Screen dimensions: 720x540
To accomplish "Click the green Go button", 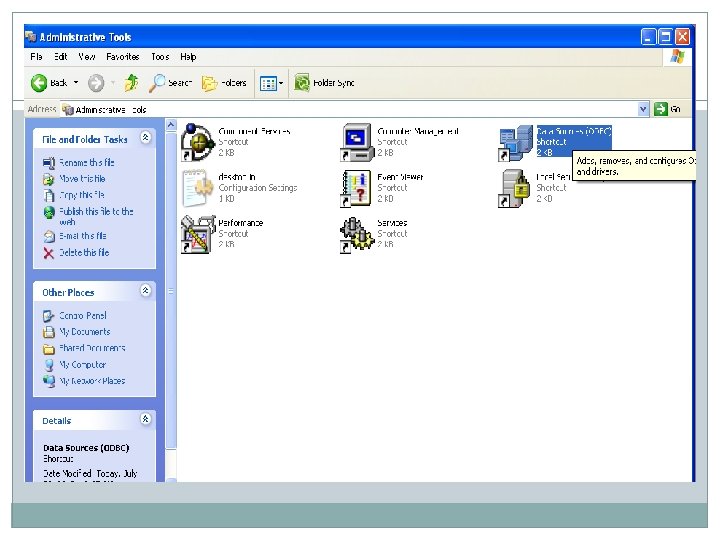I will 668,109.
